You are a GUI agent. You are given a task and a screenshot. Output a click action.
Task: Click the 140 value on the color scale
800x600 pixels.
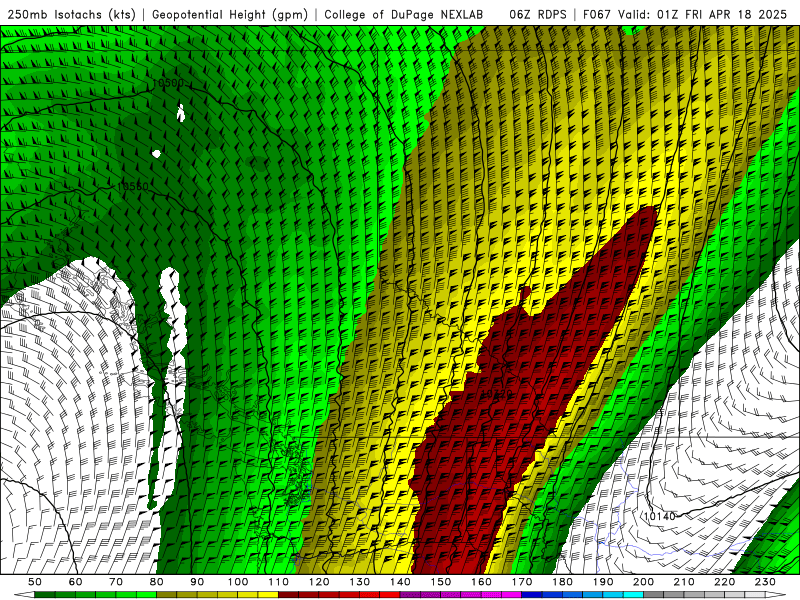tap(400, 582)
